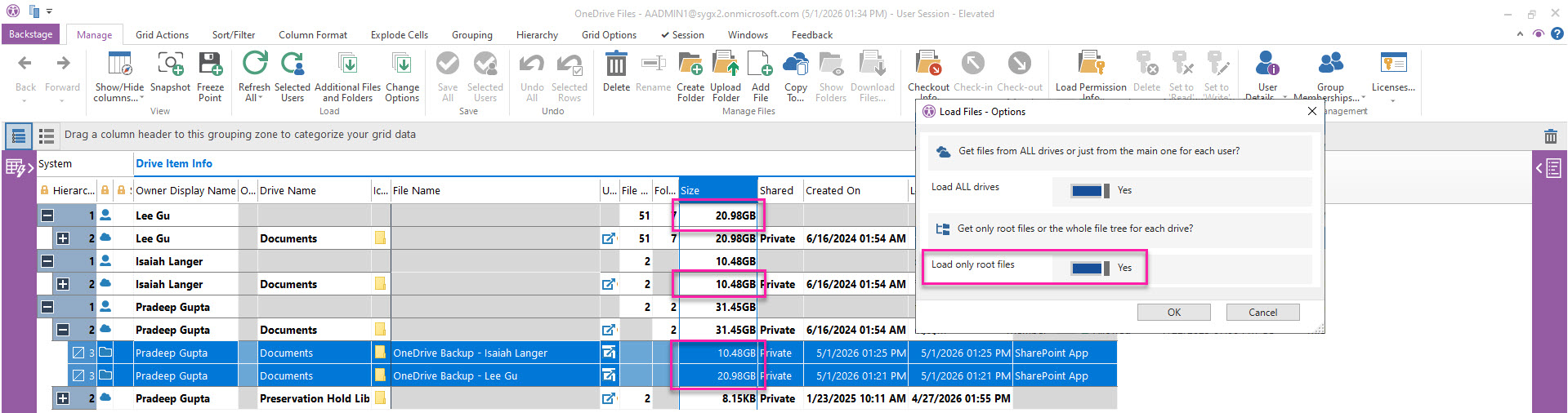Select the 8.15KB size cell

coord(717,398)
